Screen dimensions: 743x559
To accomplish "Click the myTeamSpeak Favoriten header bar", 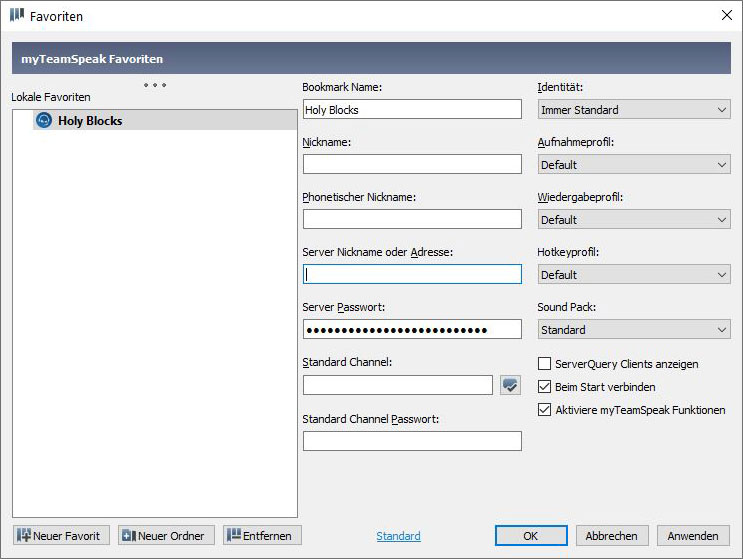I will coord(372,58).
